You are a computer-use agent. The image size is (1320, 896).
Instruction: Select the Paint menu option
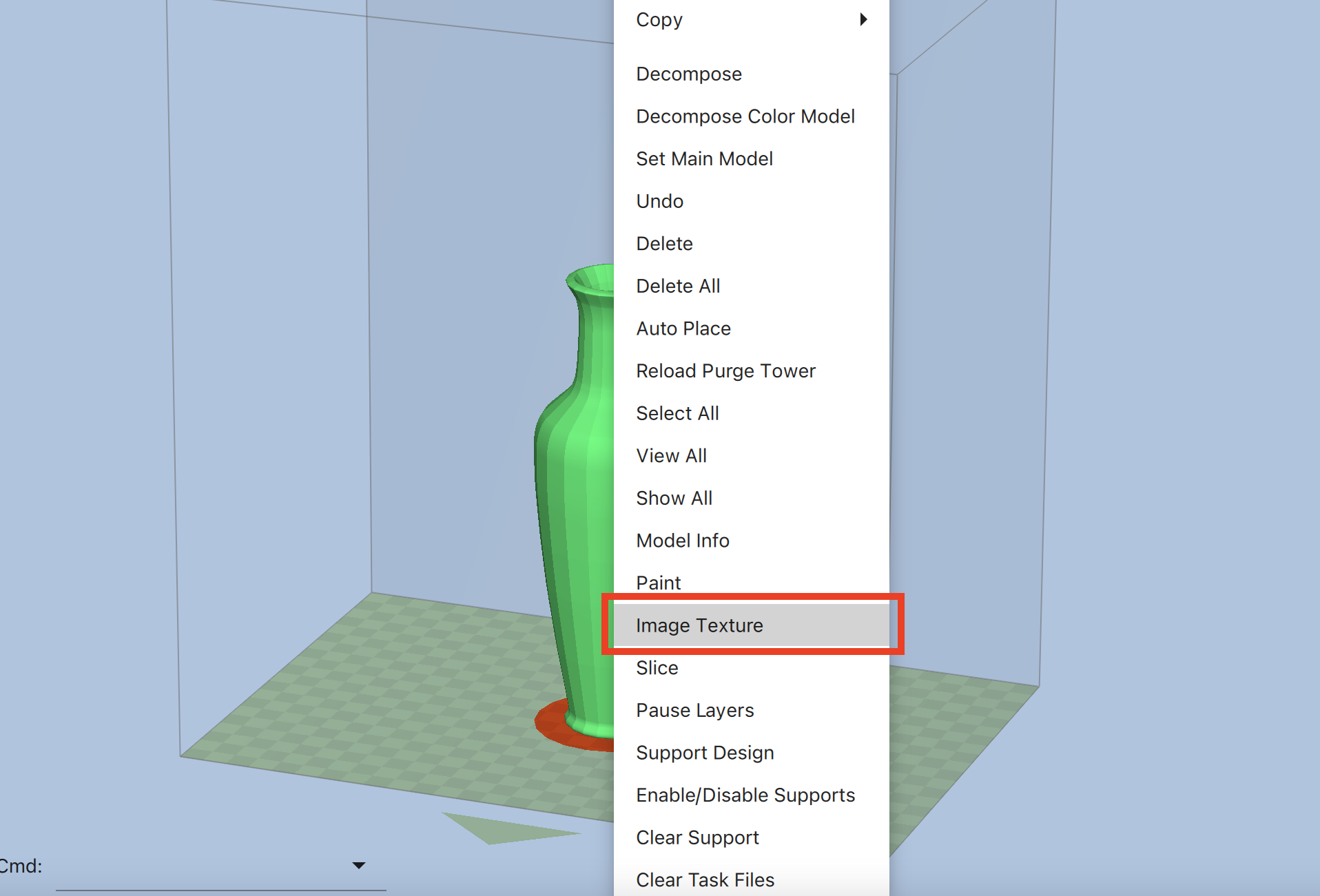tap(751, 583)
